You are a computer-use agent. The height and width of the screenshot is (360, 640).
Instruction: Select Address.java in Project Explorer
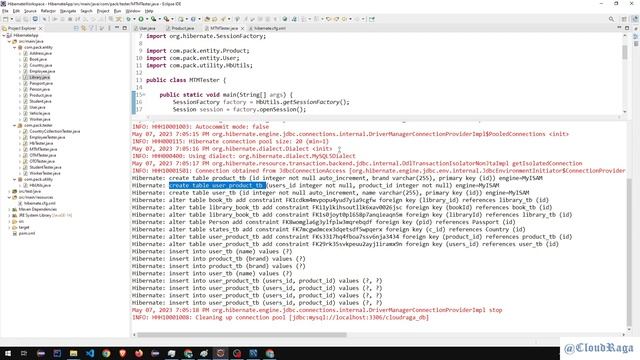pyautogui.click(x=40, y=53)
